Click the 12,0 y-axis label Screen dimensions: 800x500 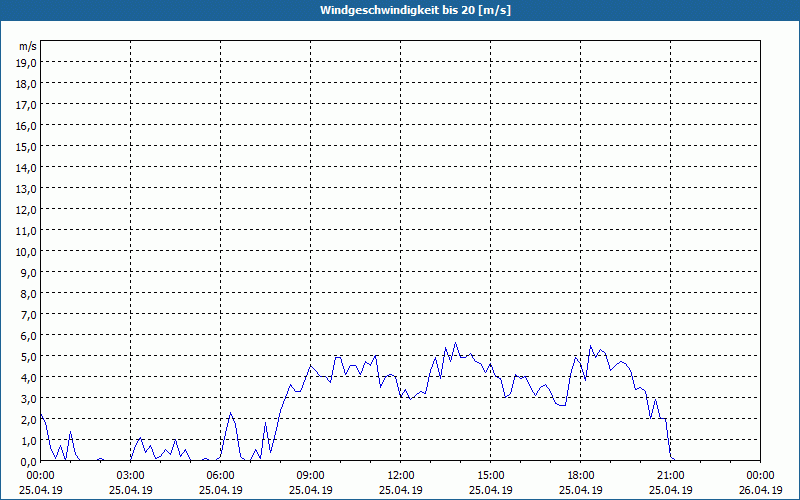pyautogui.click(x=26, y=210)
